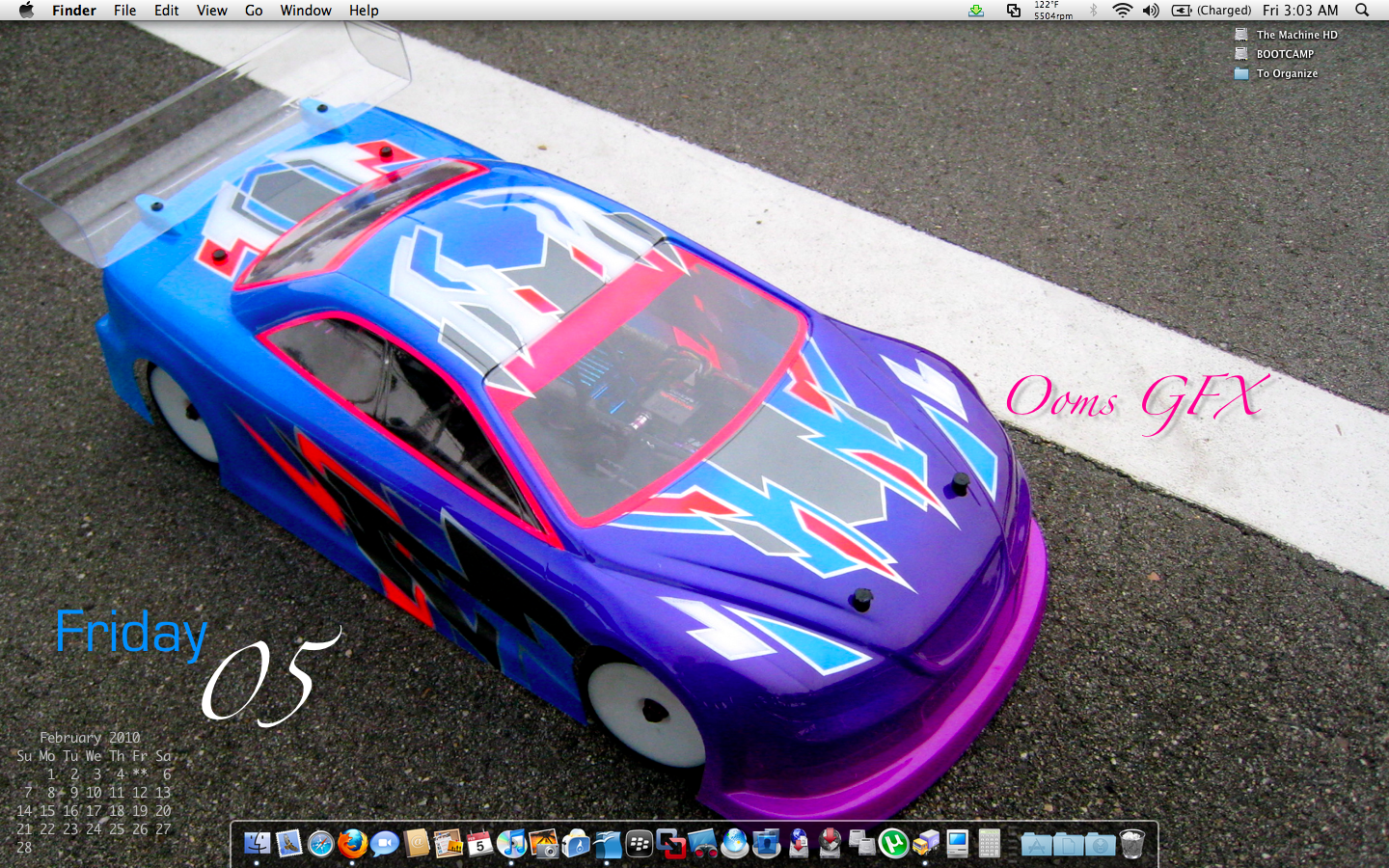Open the Go menu
Screen dimensions: 1389x868
click(x=254, y=11)
